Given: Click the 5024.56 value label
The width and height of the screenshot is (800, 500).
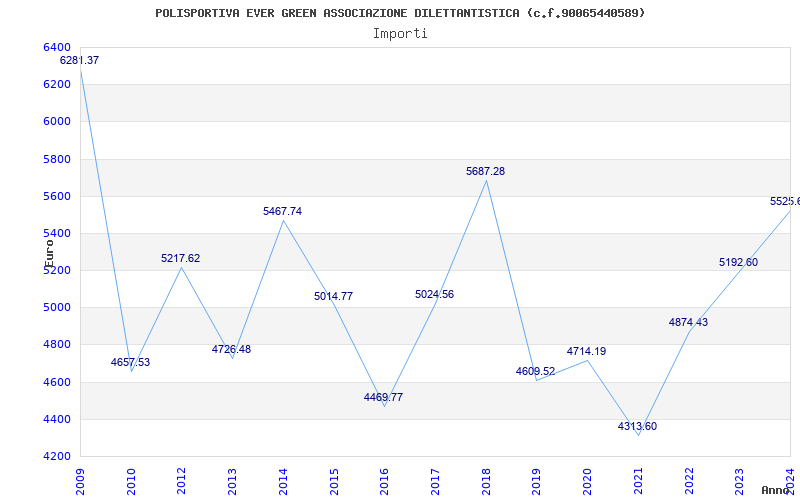Looking at the screenshot, I should (x=435, y=294).
